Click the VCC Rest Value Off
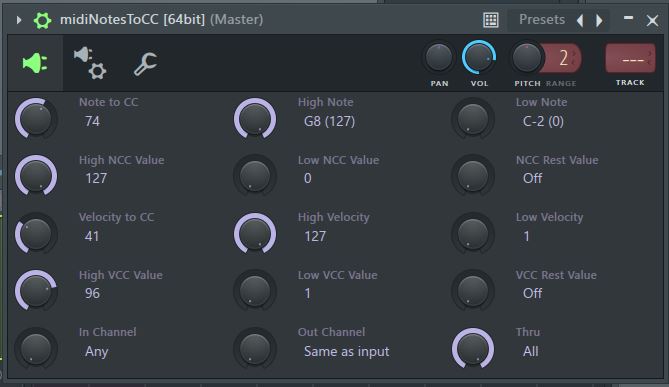This screenshot has width=669, height=387. tap(532, 294)
